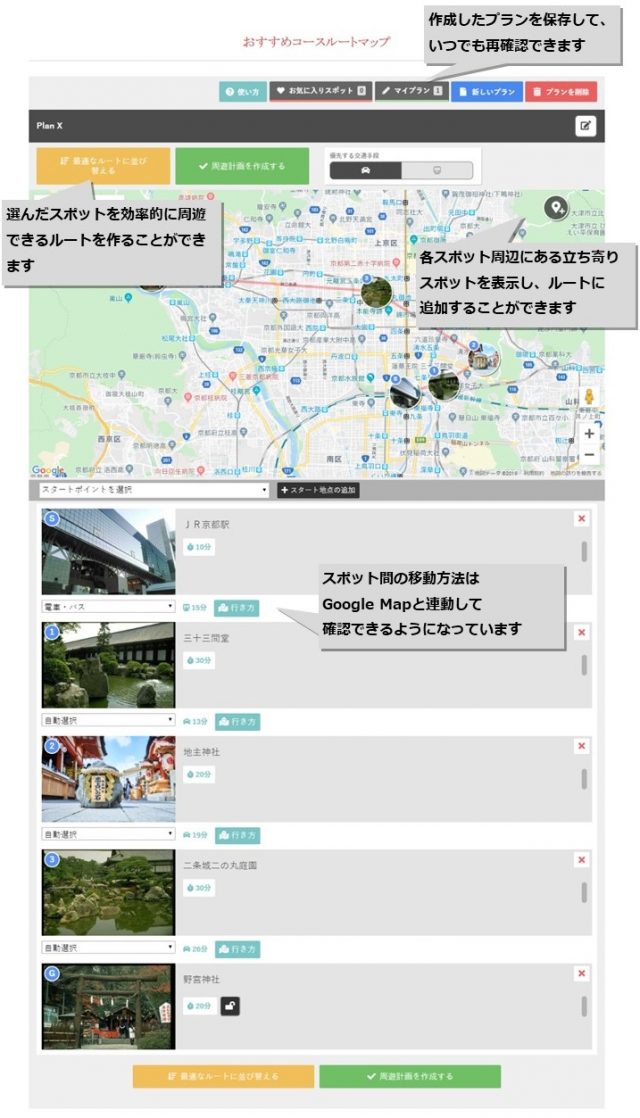Select car as preferred transport mode

coord(366,171)
